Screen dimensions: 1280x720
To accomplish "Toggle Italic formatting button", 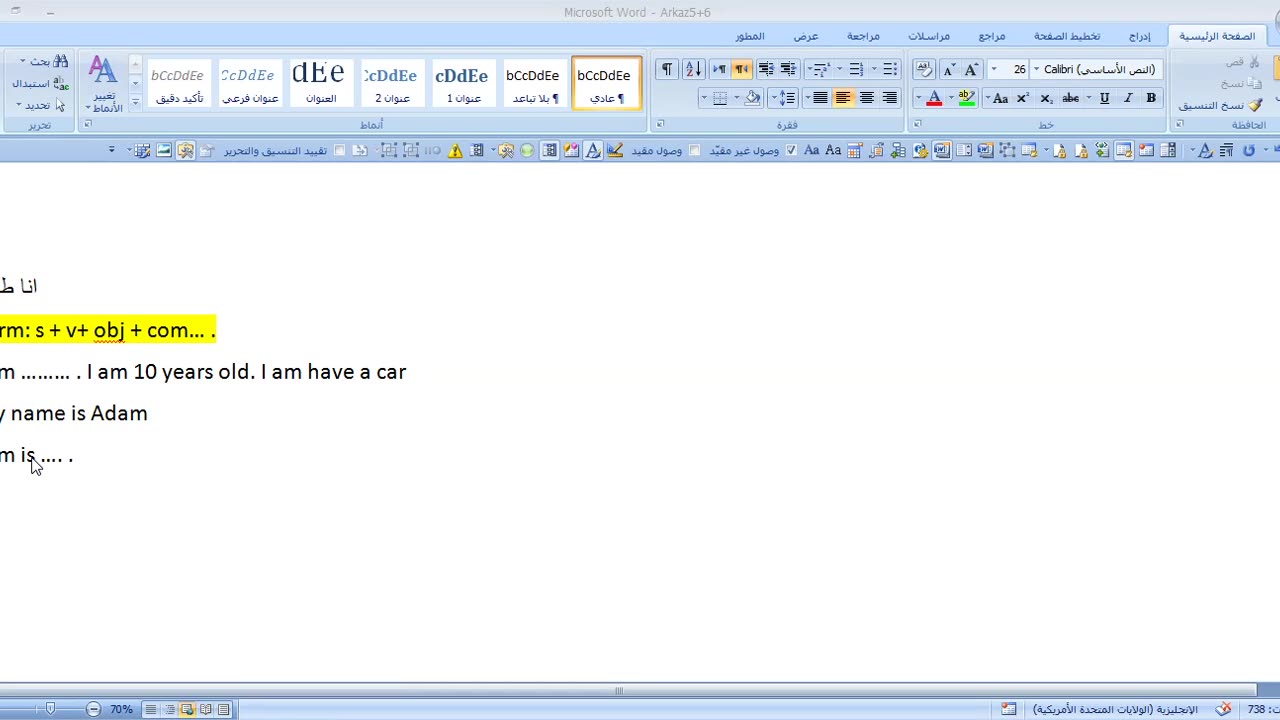I will tap(1128, 98).
